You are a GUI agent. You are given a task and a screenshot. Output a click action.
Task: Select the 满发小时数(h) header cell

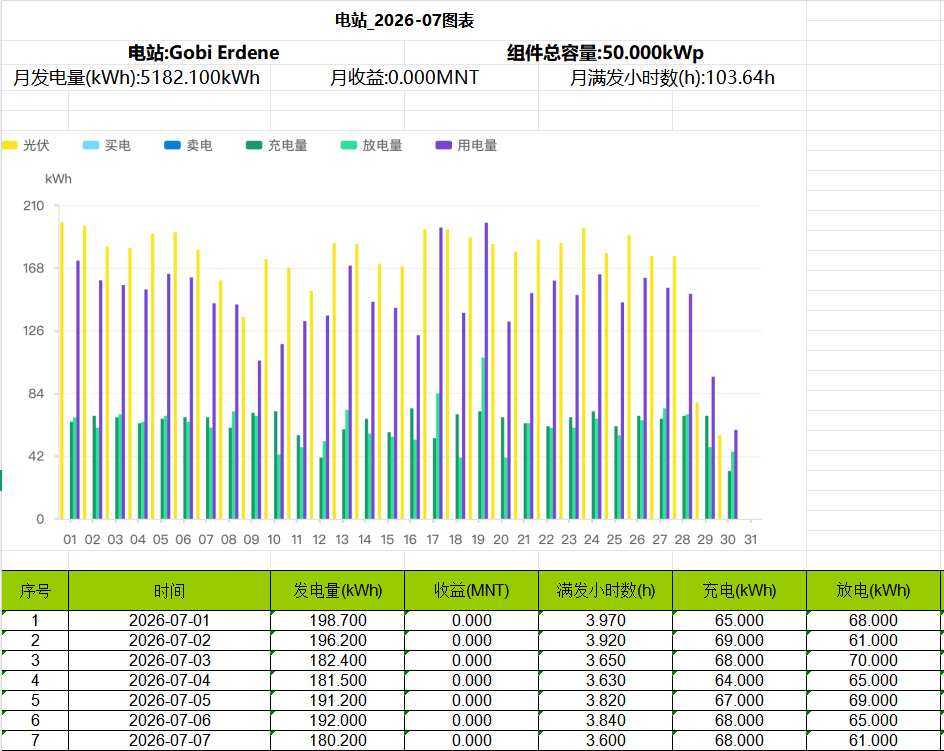pos(606,591)
